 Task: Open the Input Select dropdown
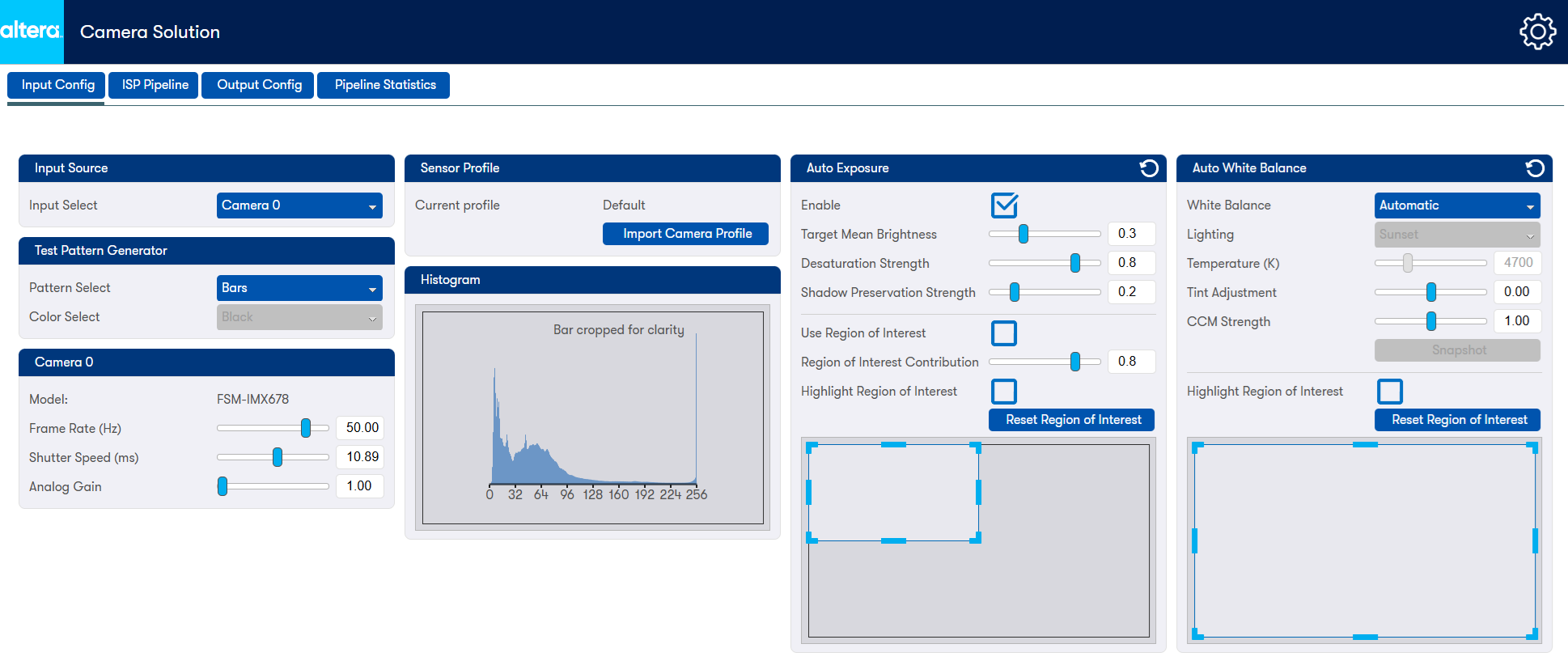299,206
